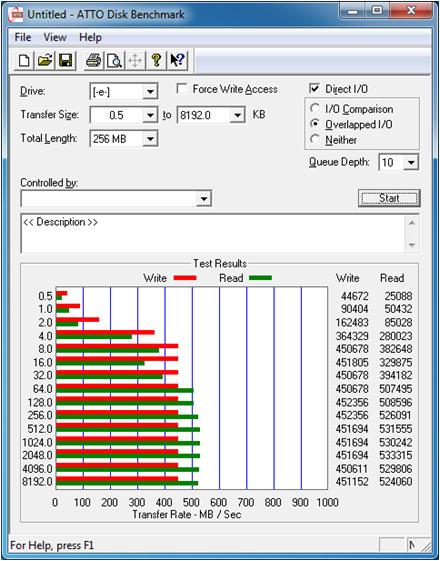Click the New document toolbar icon
This screenshot has height=561, width=440.
coord(24,60)
